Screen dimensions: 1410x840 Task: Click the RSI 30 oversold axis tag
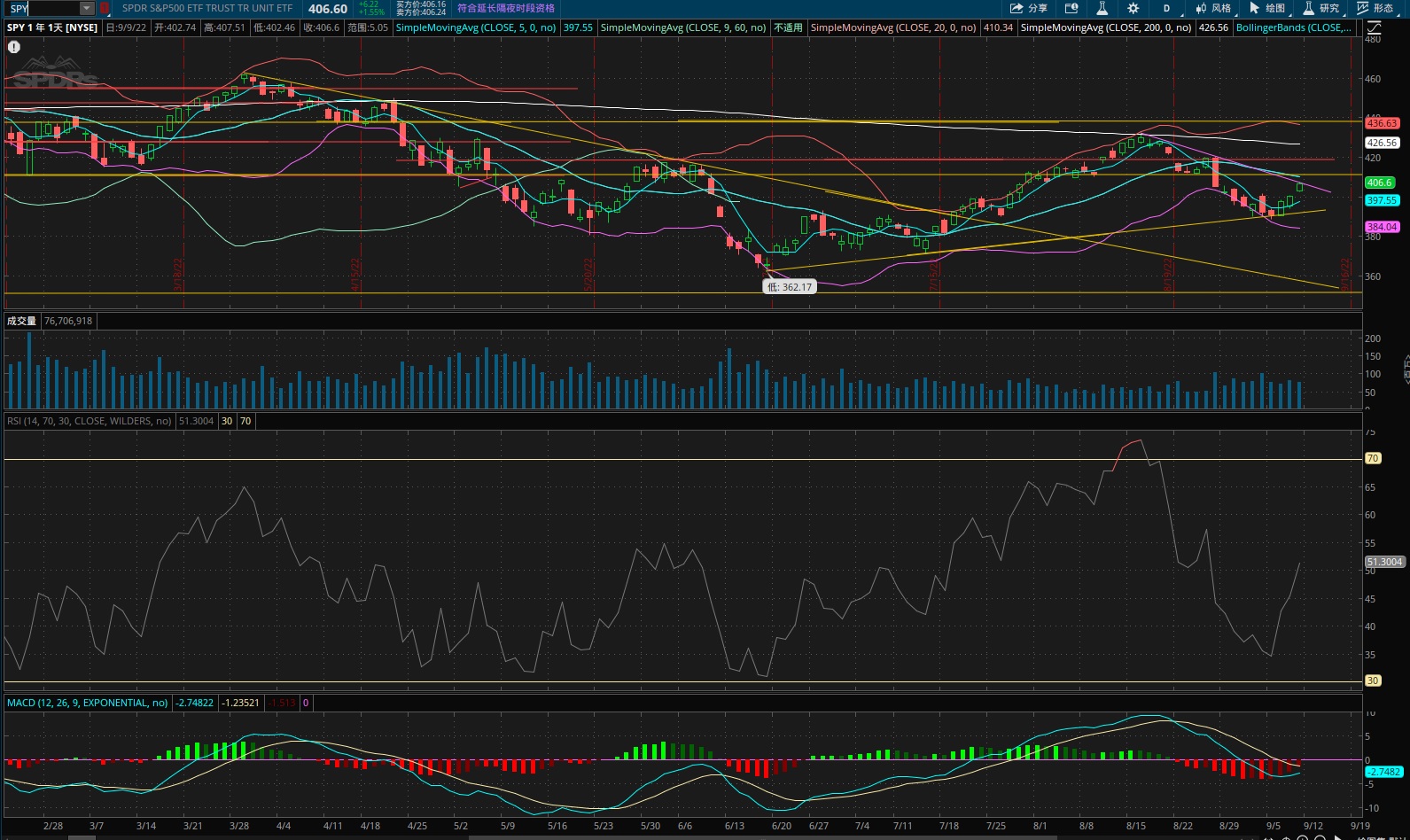point(1373,681)
